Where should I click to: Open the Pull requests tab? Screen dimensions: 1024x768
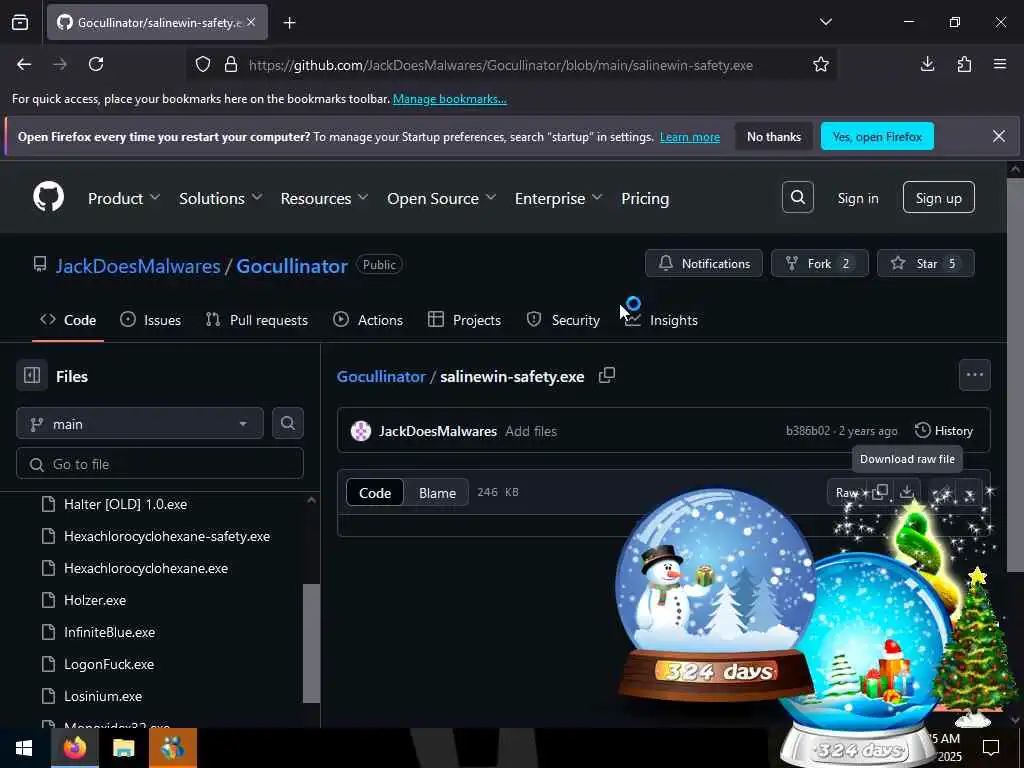[257, 320]
